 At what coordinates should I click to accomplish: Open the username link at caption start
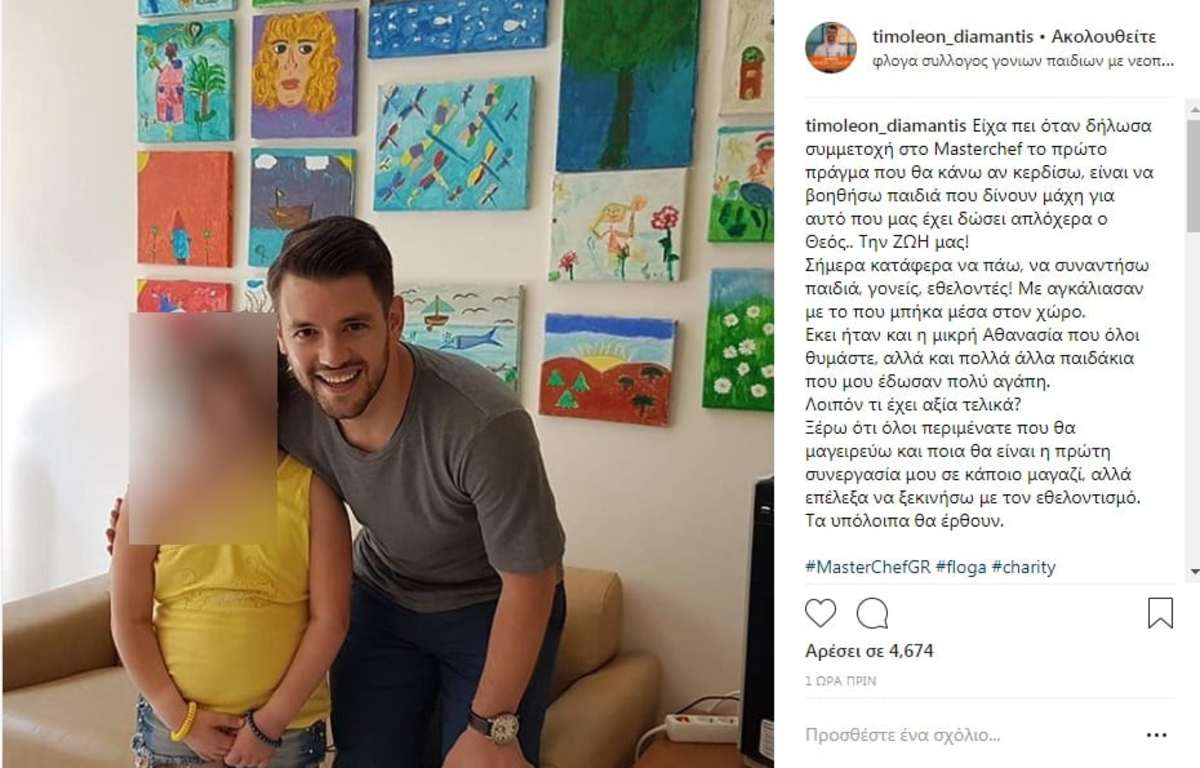click(886, 126)
